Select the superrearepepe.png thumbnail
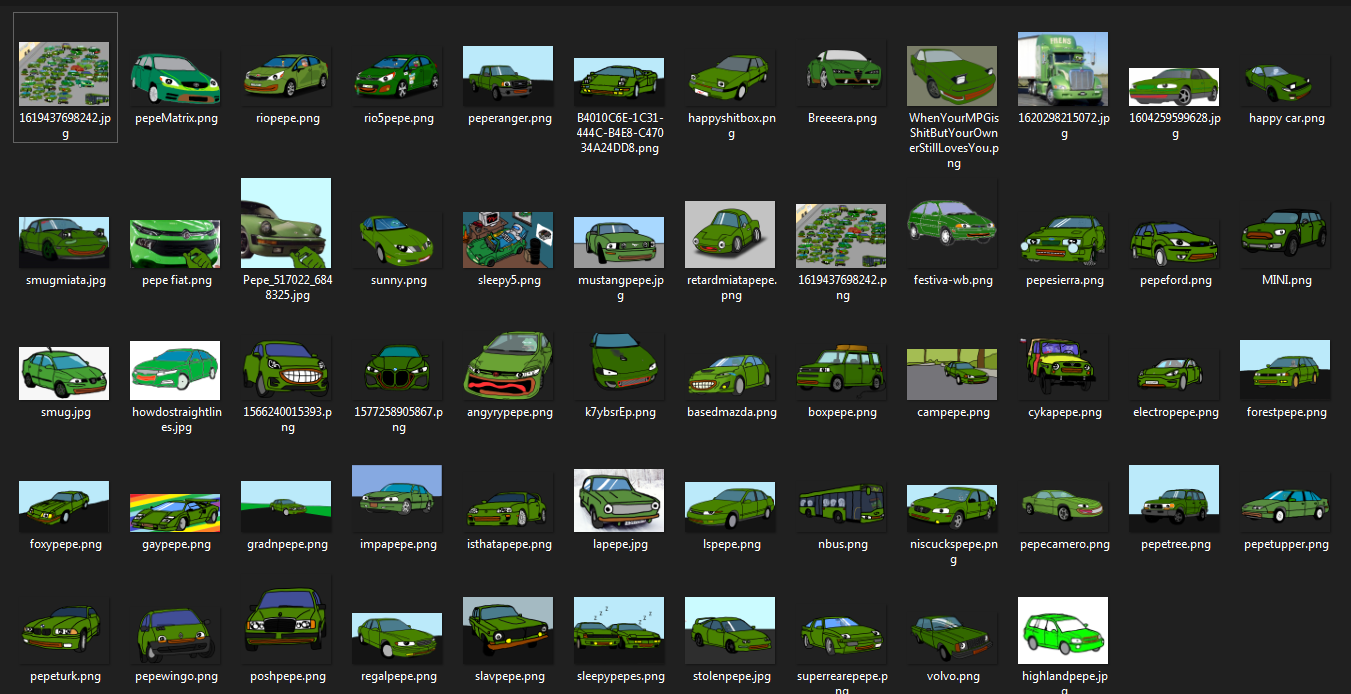The height and width of the screenshot is (694, 1351). pyautogui.click(x=842, y=638)
